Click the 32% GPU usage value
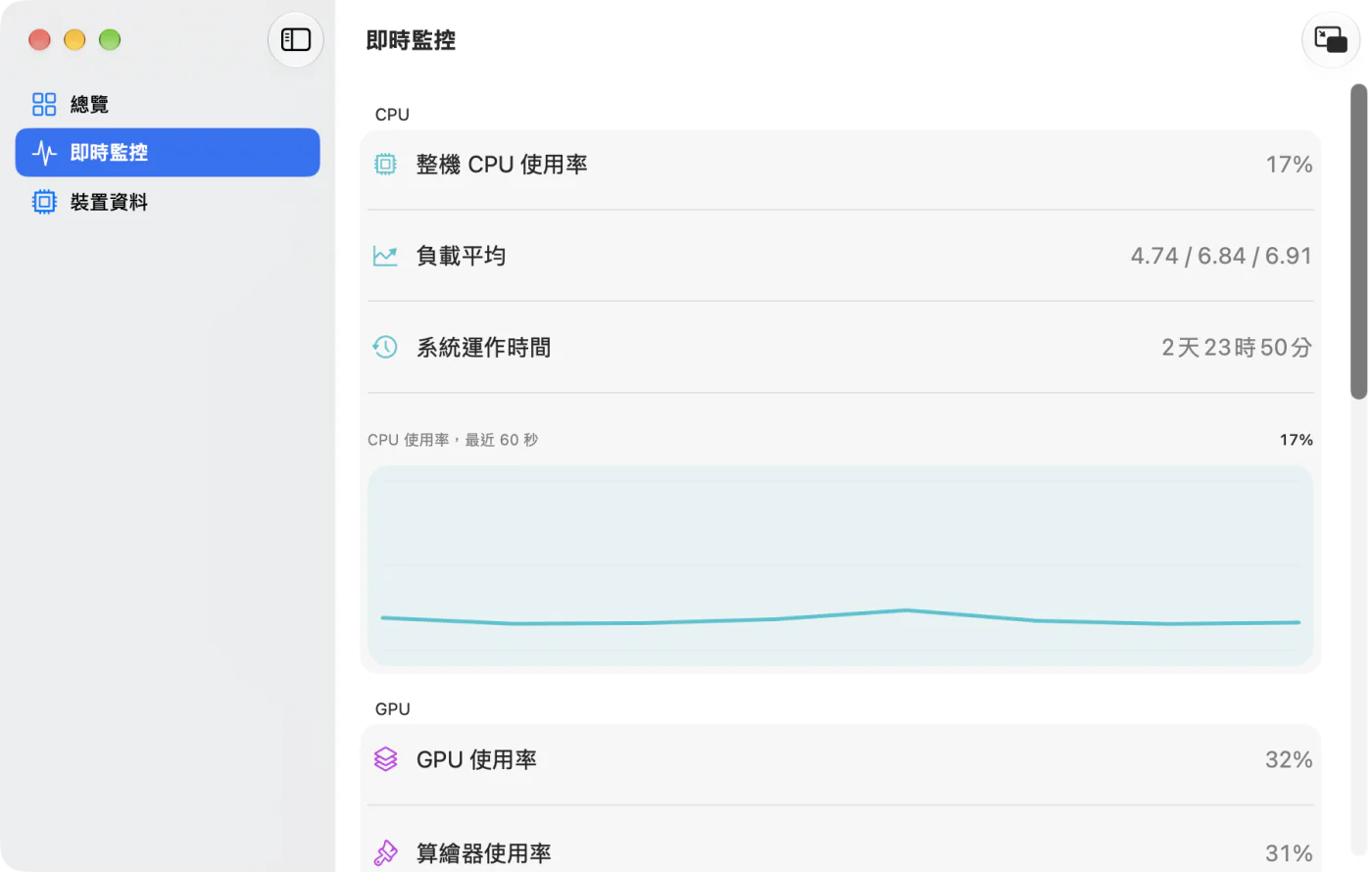 point(1289,759)
